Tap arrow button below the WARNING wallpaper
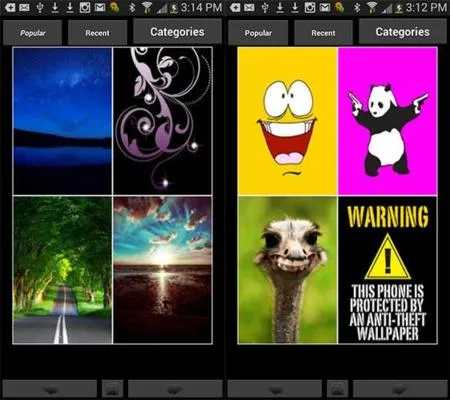 click(x=400, y=389)
